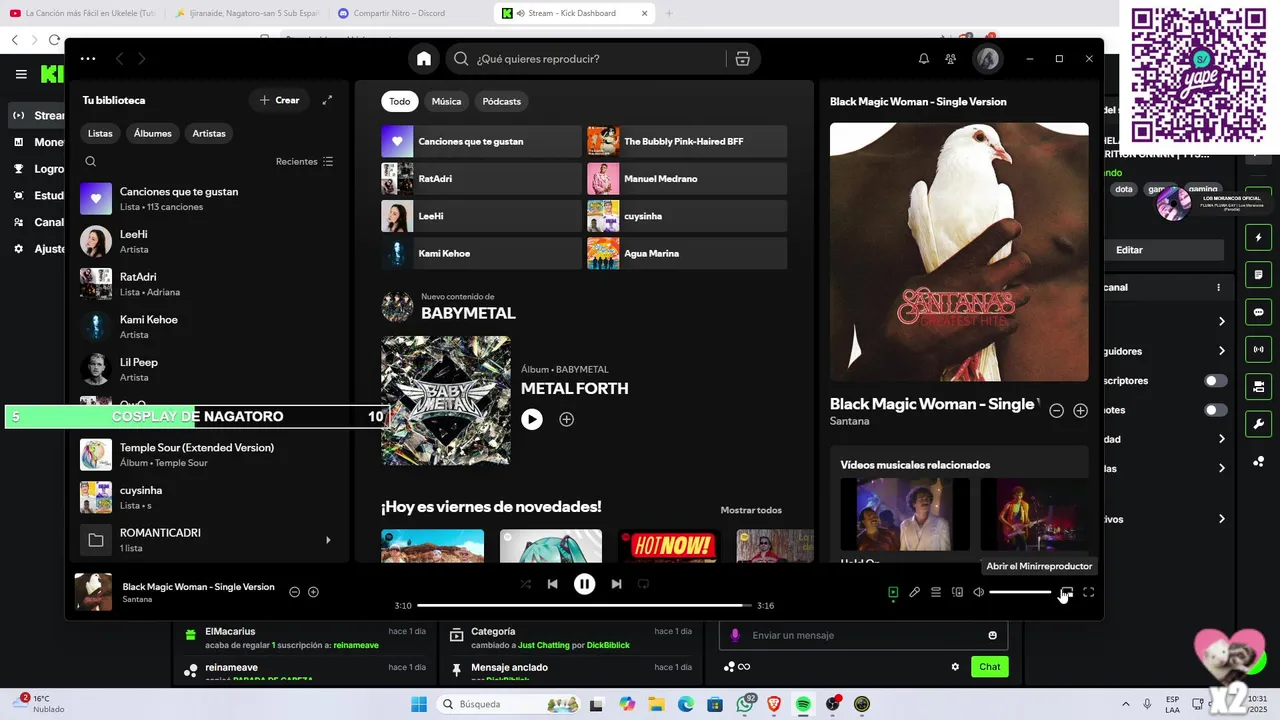Skip to the previous track

coord(552,584)
